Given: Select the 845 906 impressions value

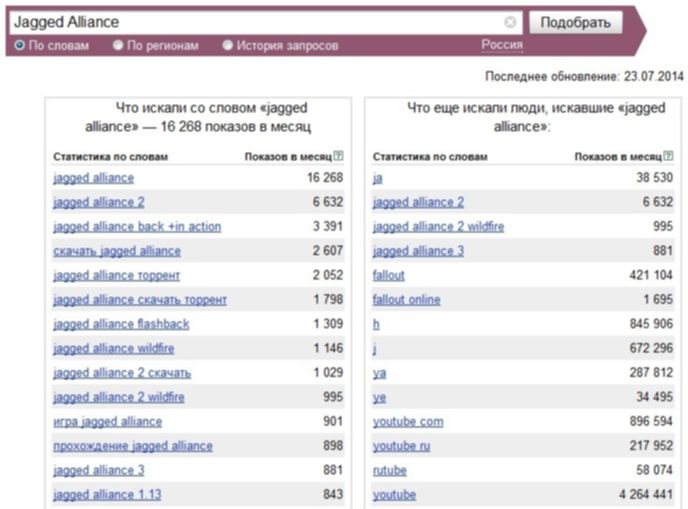Looking at the screenshot, I should click(x=651, y=324).
